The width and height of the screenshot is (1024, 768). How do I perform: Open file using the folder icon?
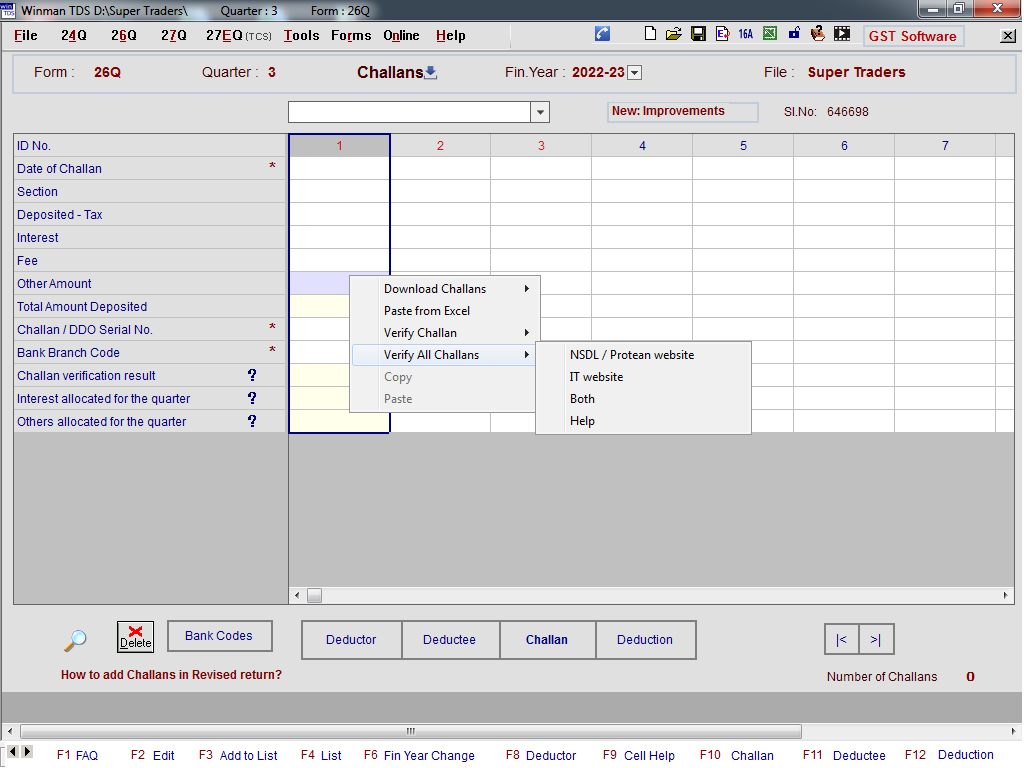[674, 34]
